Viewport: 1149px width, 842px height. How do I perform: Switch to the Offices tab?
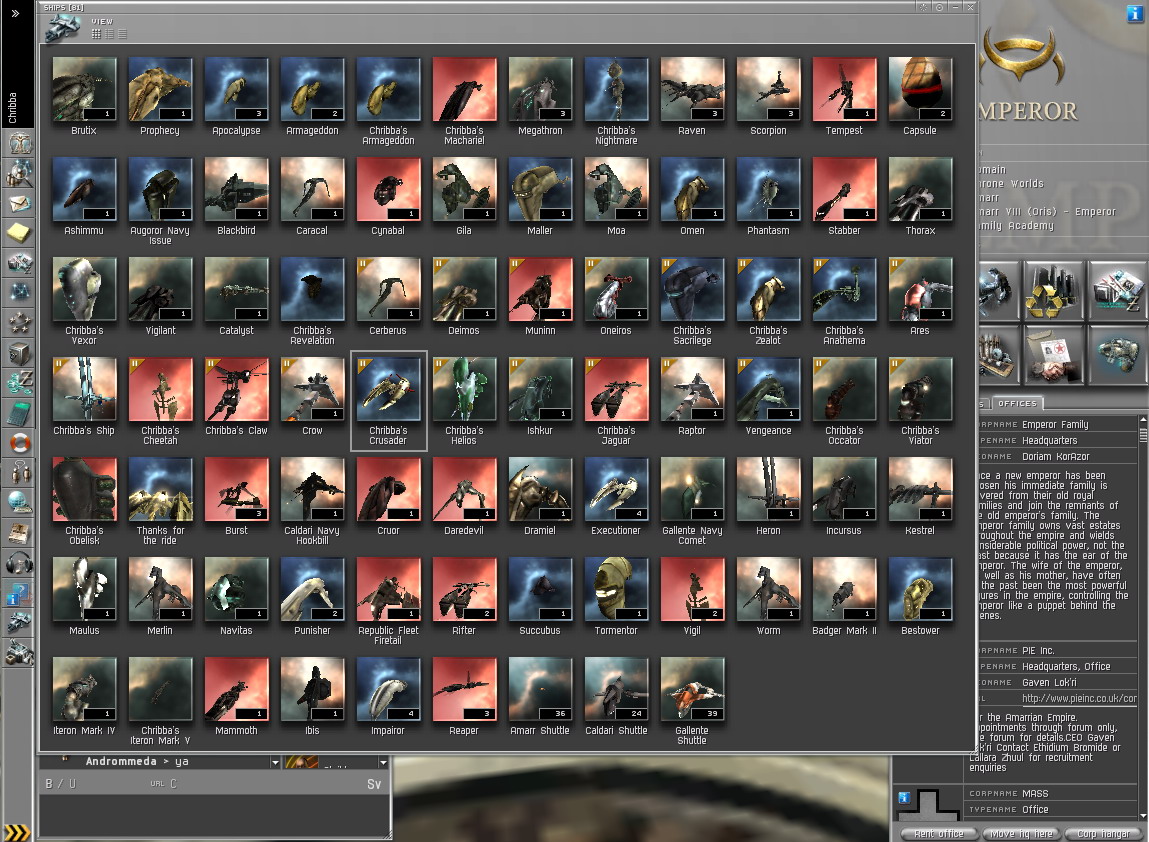point(1017,403)
